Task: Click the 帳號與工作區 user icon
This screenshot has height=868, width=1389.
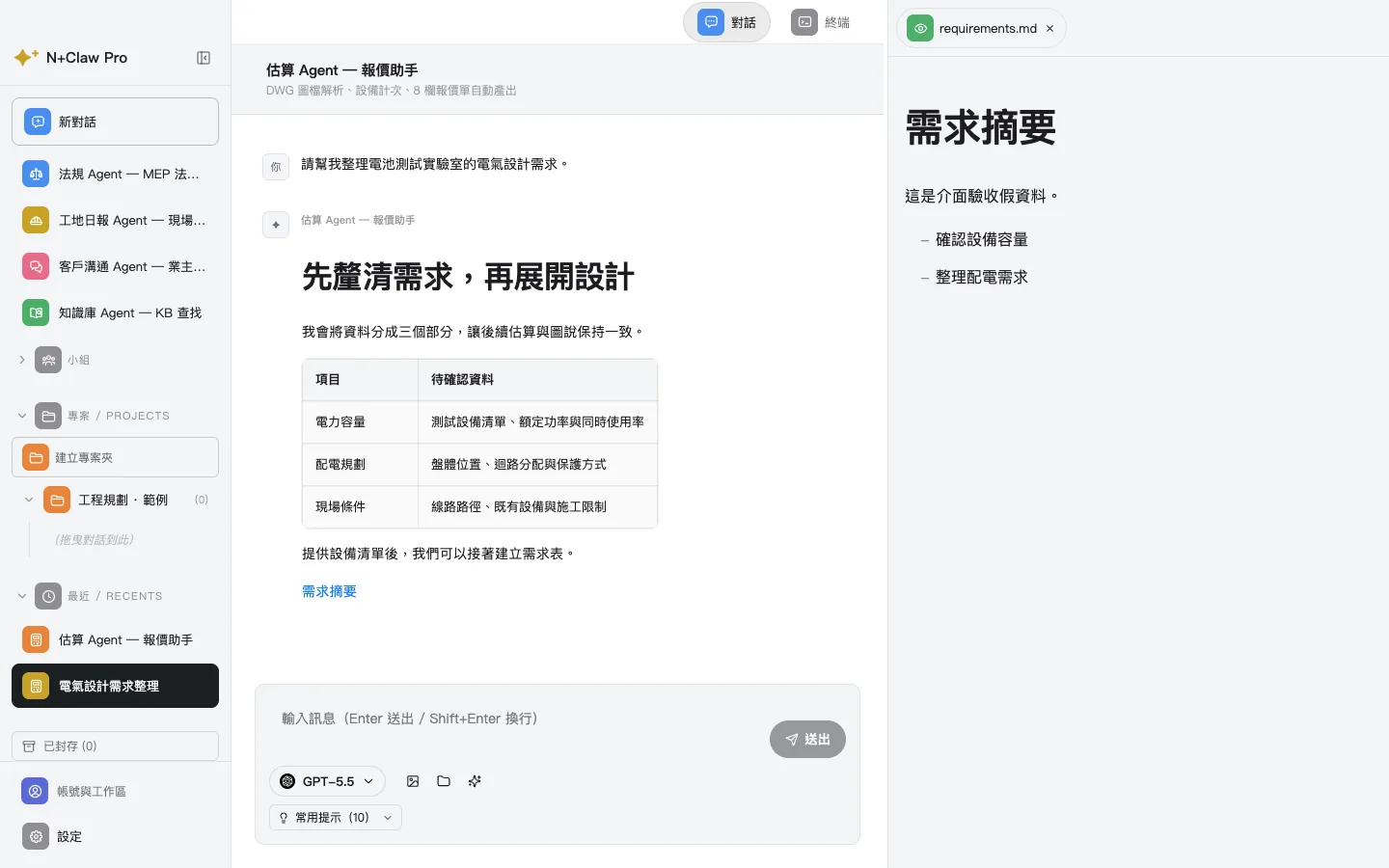Action: [36, 791]
